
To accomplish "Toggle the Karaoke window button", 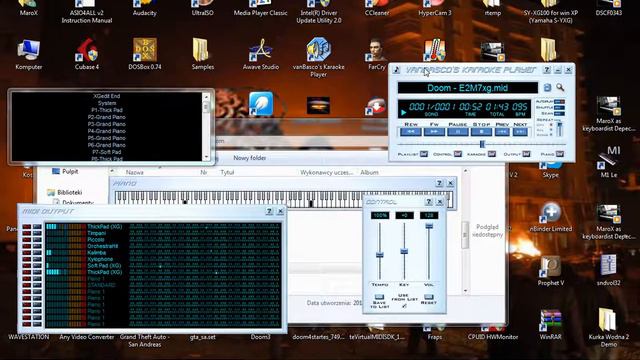I will (492, 154).
